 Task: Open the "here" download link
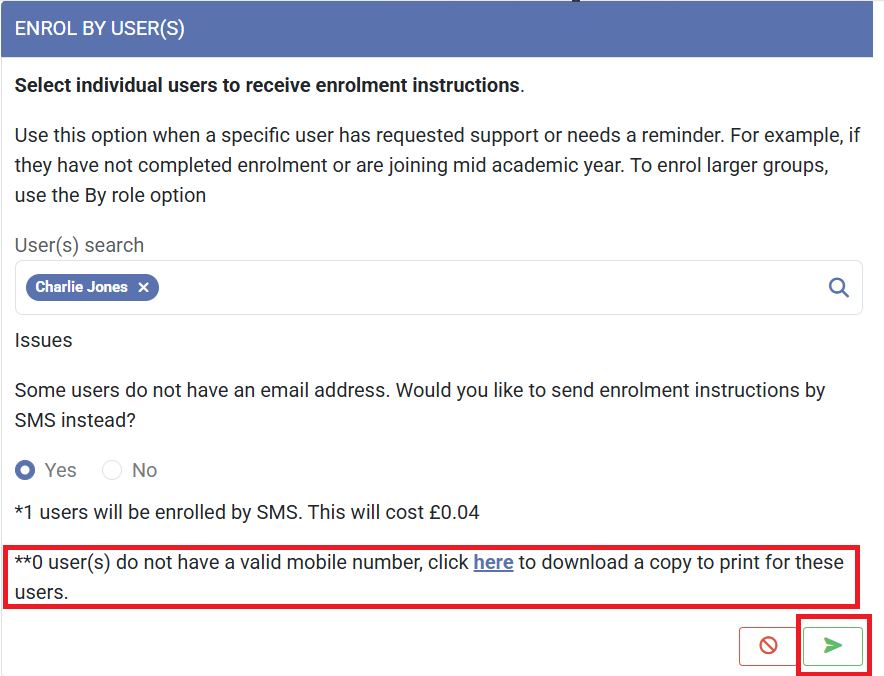(493, 562)
